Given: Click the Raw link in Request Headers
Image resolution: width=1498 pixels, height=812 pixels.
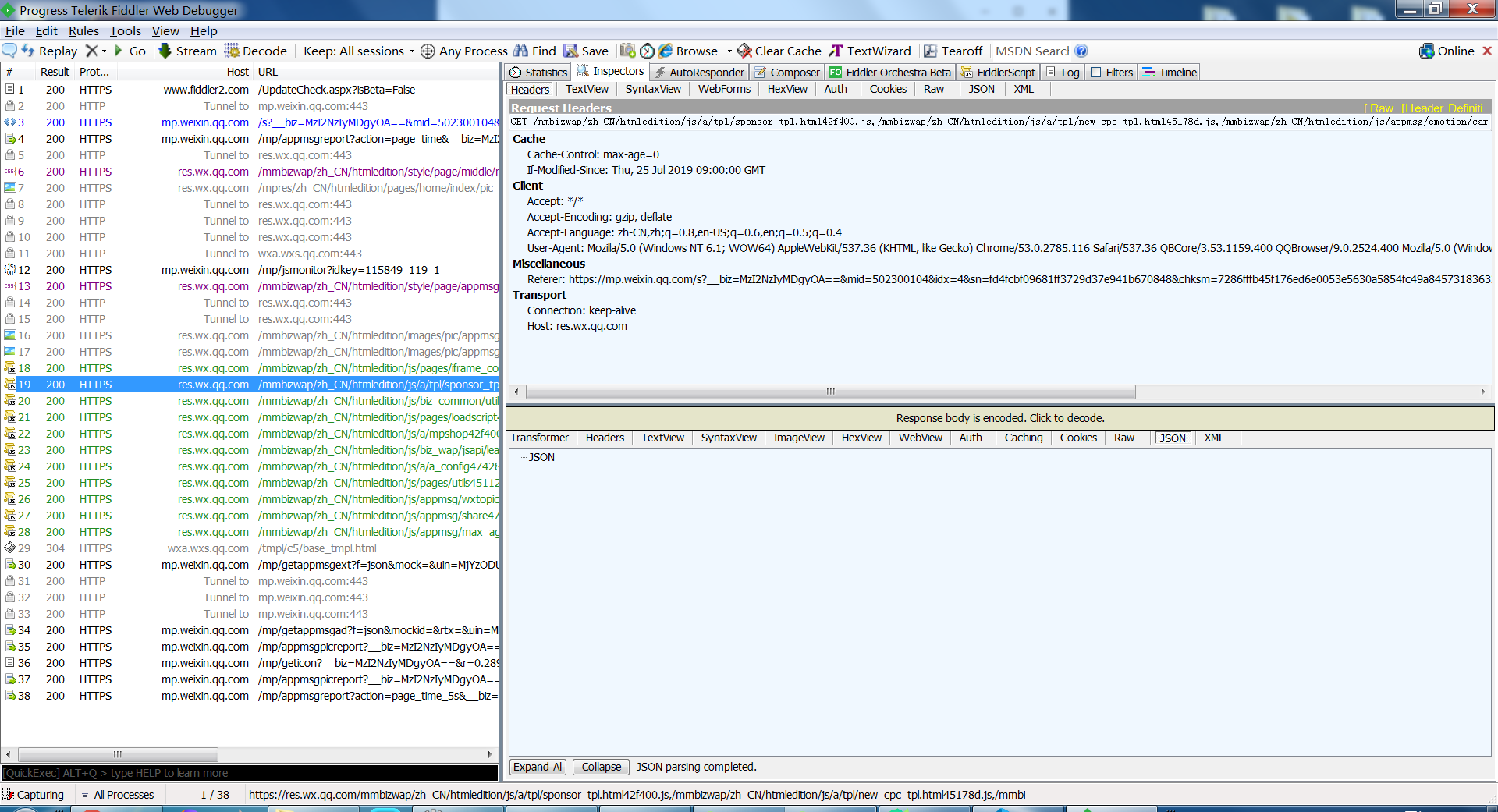Looking at the screenshot, I should tap(1380, 108).
